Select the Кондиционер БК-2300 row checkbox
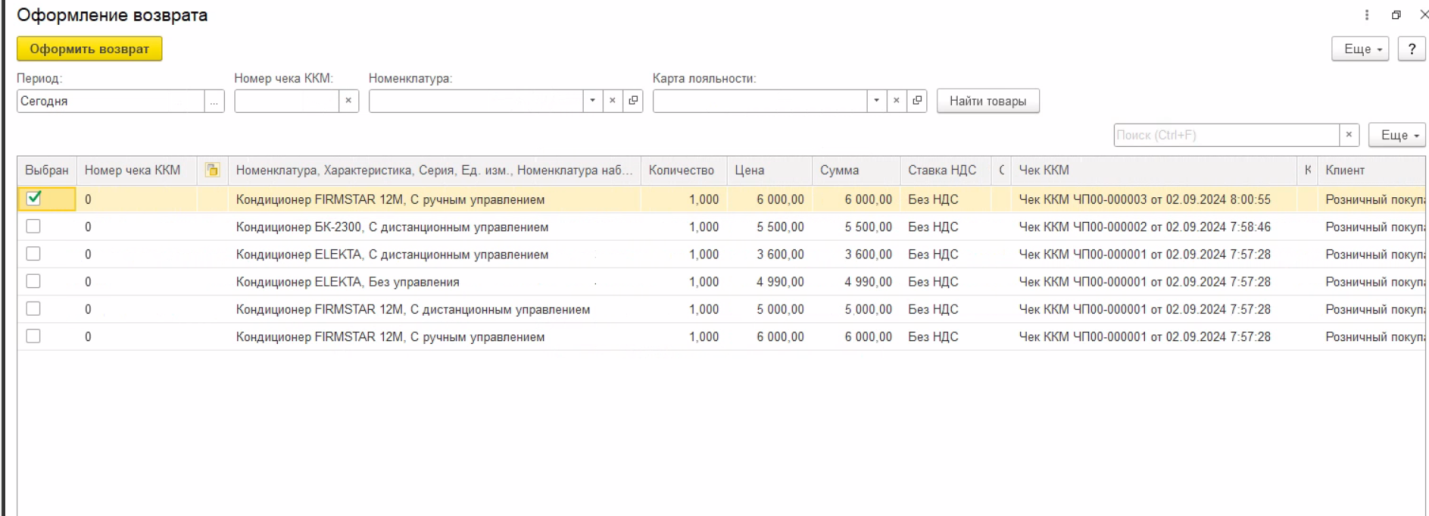This screenshot has width=1429, height=516. tap(34, 227)
